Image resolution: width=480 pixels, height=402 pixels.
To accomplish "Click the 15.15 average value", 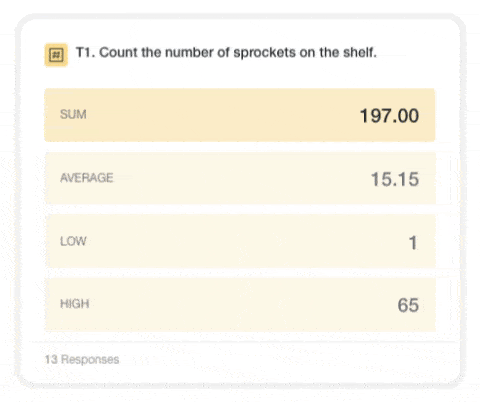I will pos(395,179).
